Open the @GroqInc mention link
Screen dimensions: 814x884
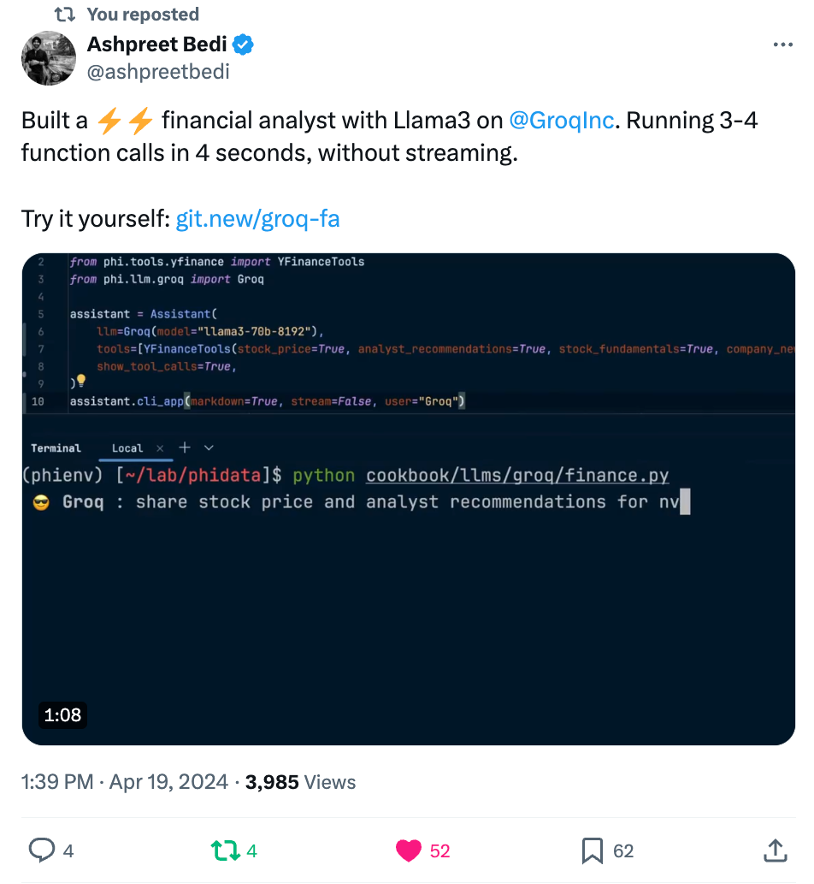(561, 121)
